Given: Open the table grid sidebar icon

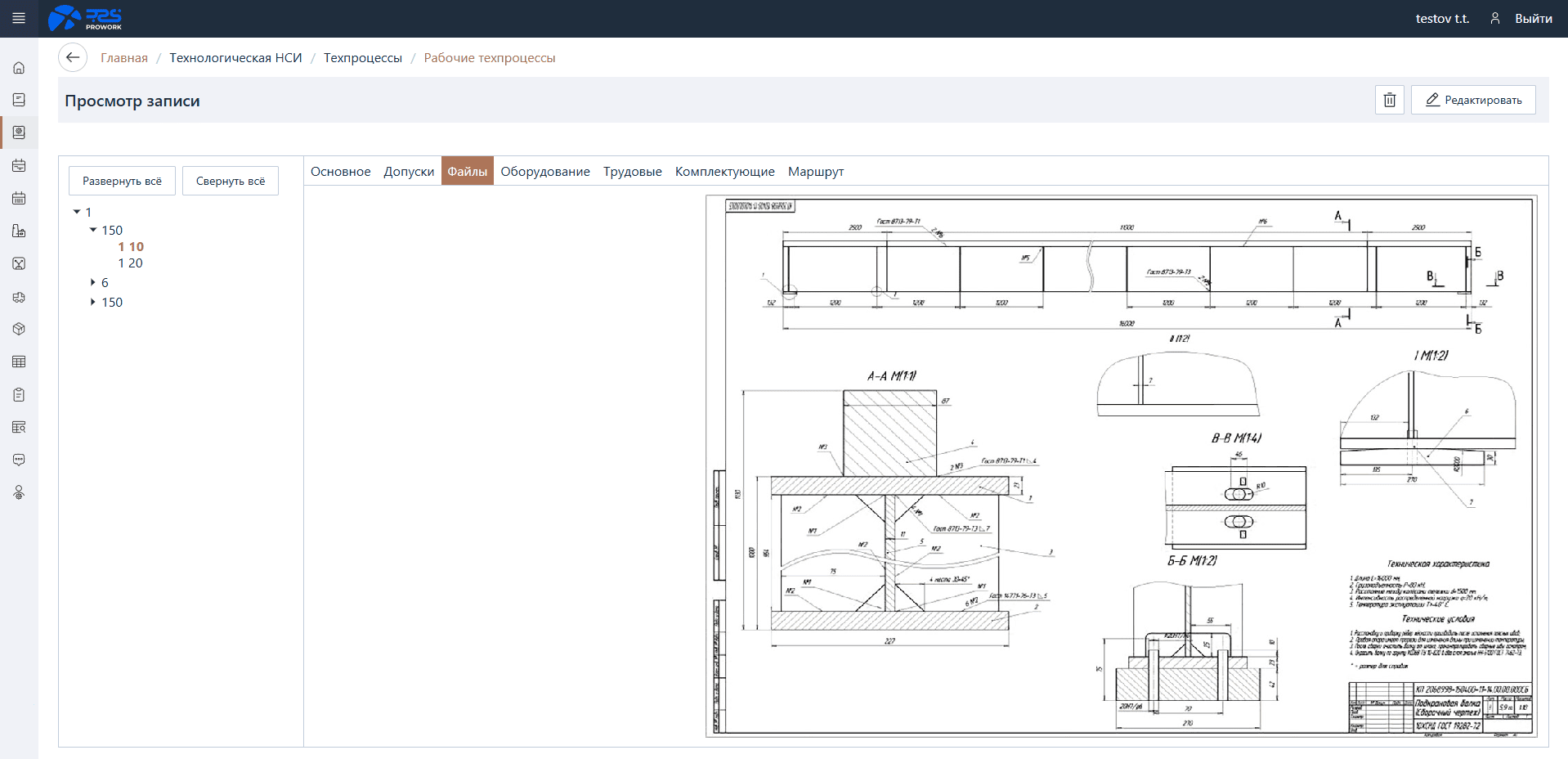Looking at the screenshot, I should coord(19,362).
